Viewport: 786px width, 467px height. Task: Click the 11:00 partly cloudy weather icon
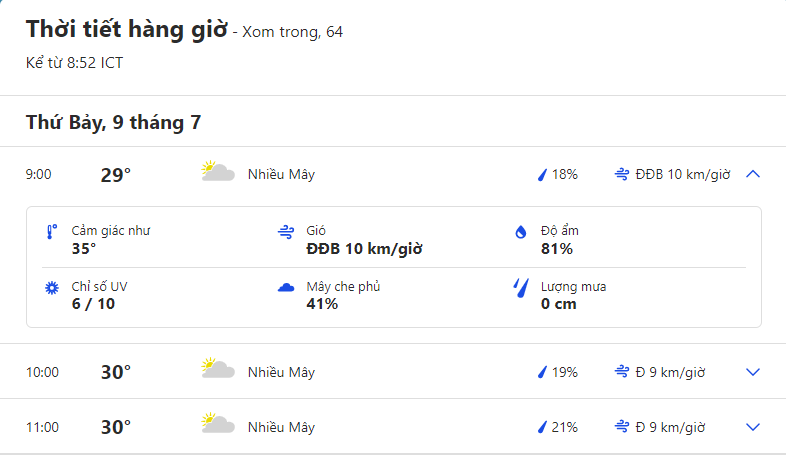(217, 425)
